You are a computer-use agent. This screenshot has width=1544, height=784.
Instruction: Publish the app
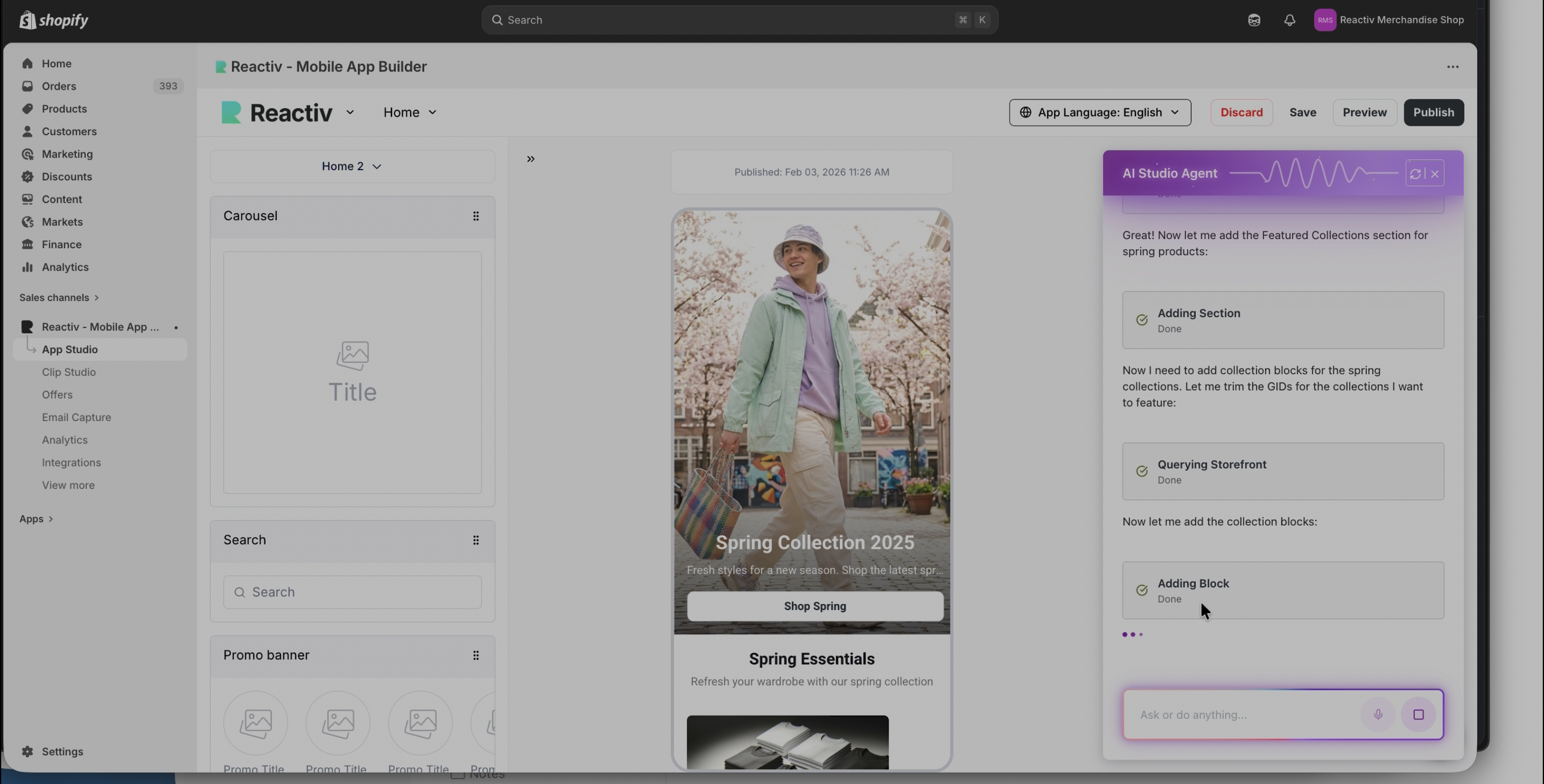coord(1433,113)
